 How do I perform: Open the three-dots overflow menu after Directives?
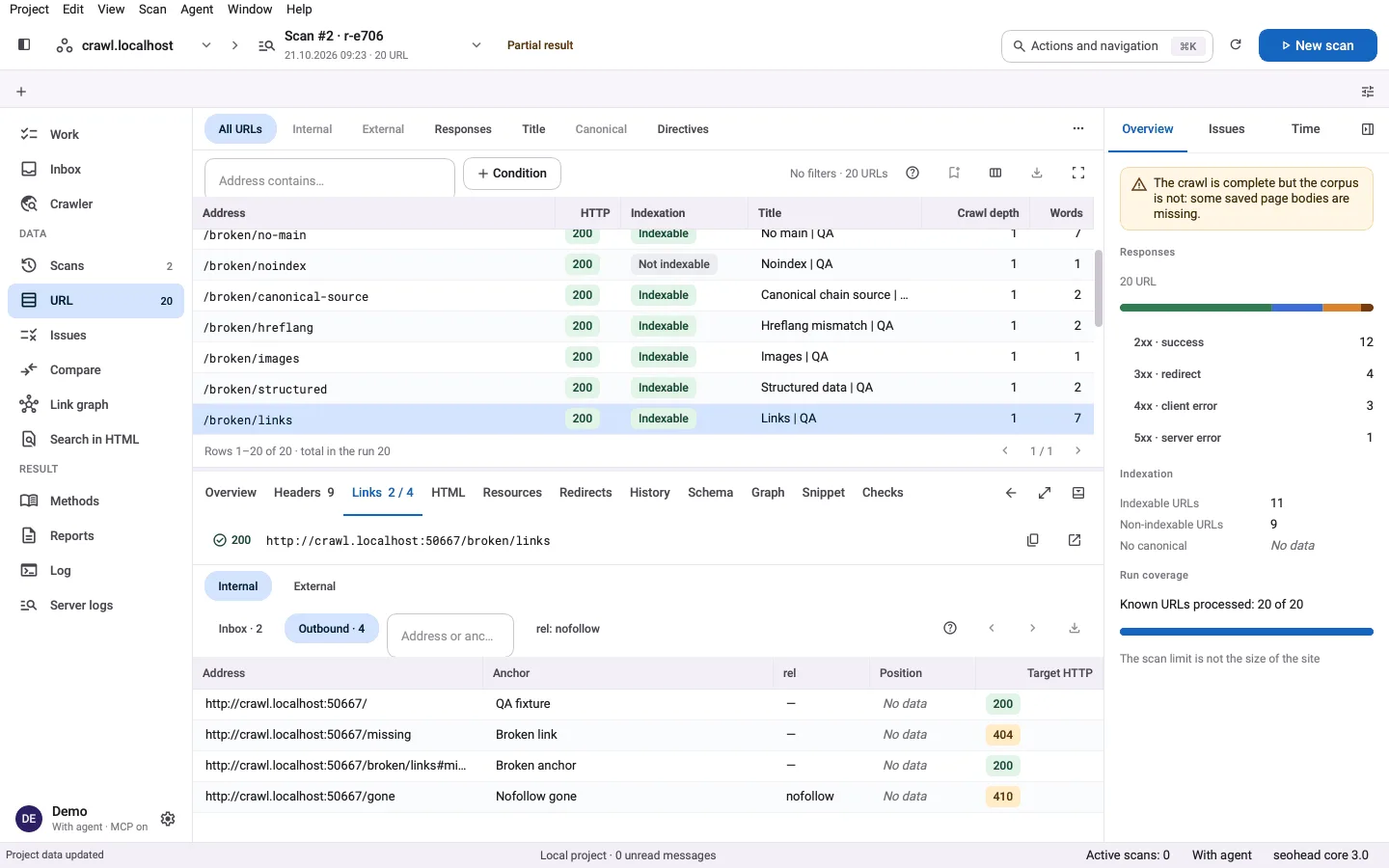tap(1078, 129)
